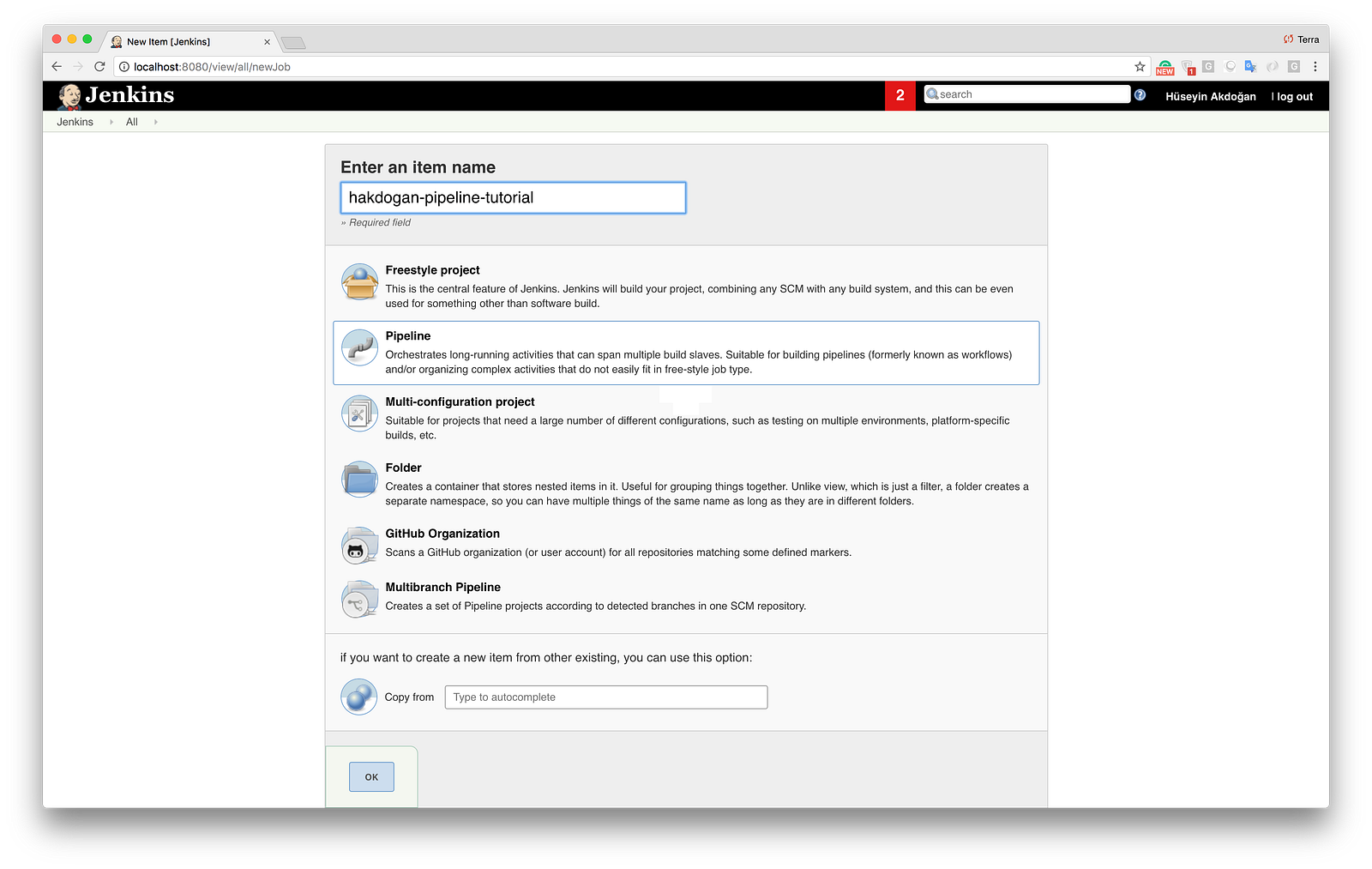This screenshot has width=1372, height=869.
Task: Click the site info icon in address bar
Action: (124, 67)
